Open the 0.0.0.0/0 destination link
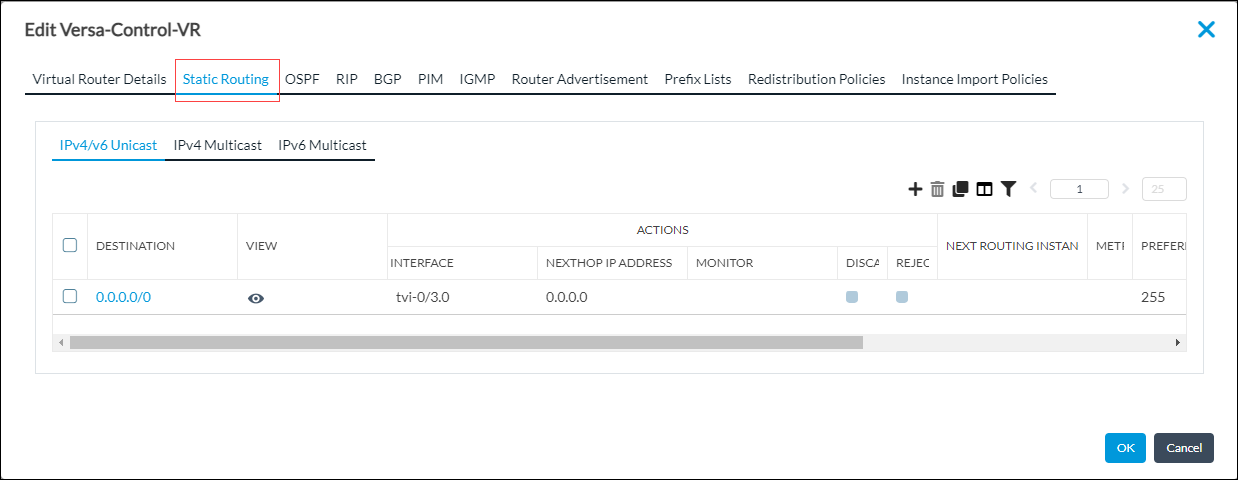Image resolution: width=1238 pixels, height=480 pixels. [x=123, y=297]
